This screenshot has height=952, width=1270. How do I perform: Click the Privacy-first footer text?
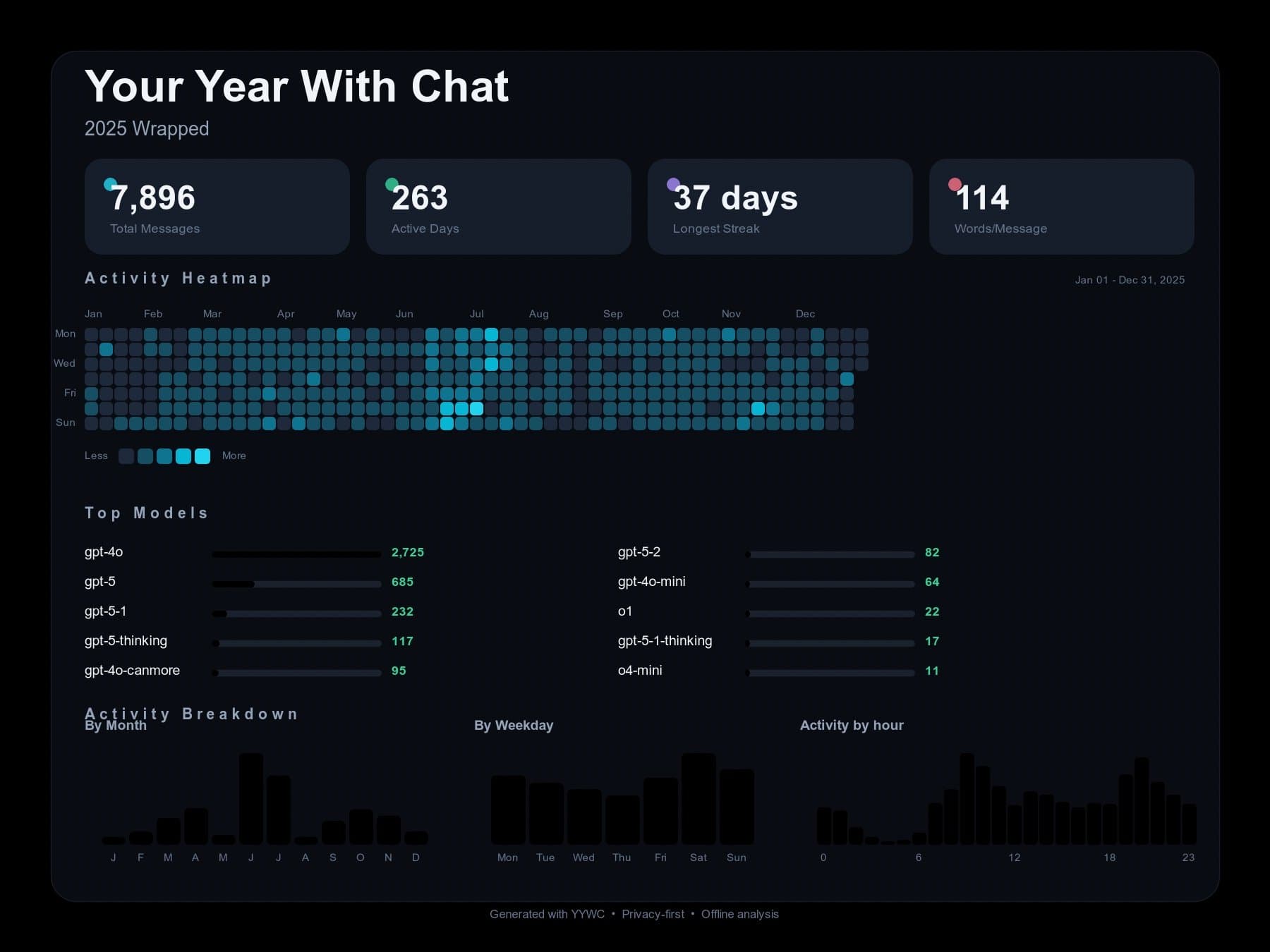tap(653, 914)
